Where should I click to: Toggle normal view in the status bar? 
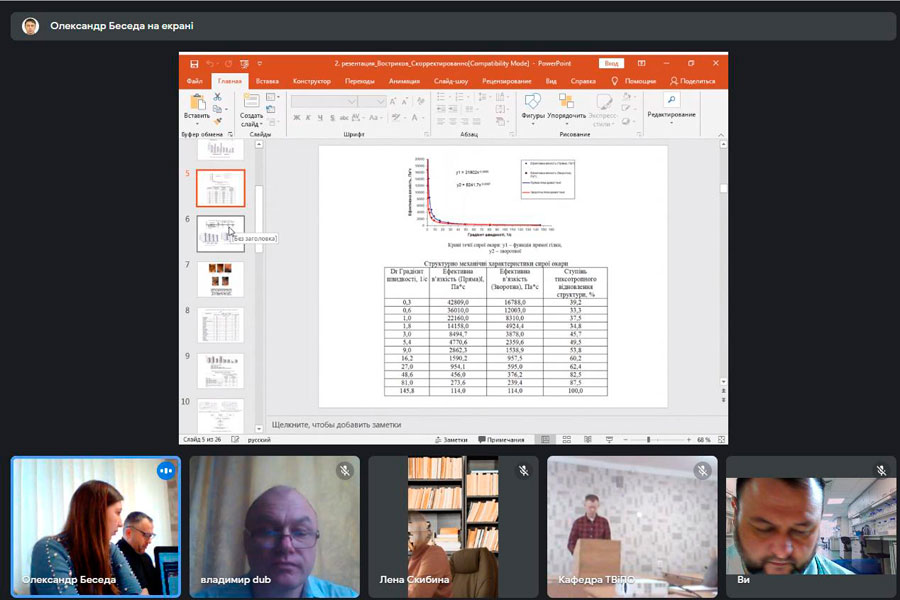(545, 439)
